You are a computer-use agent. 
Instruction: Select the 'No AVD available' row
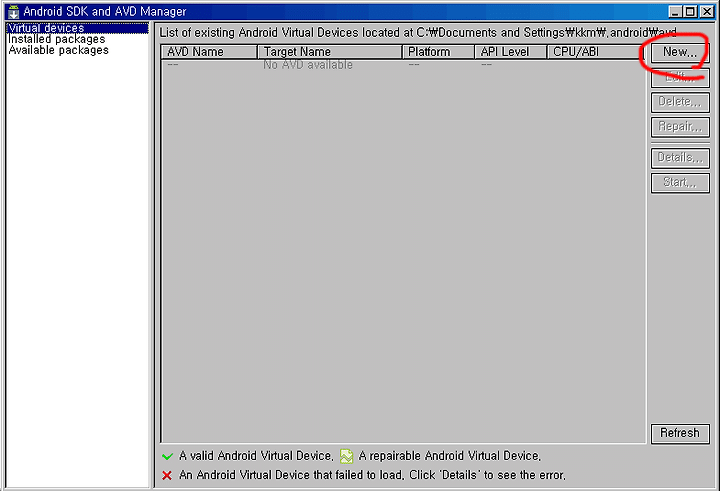[403, 65]
